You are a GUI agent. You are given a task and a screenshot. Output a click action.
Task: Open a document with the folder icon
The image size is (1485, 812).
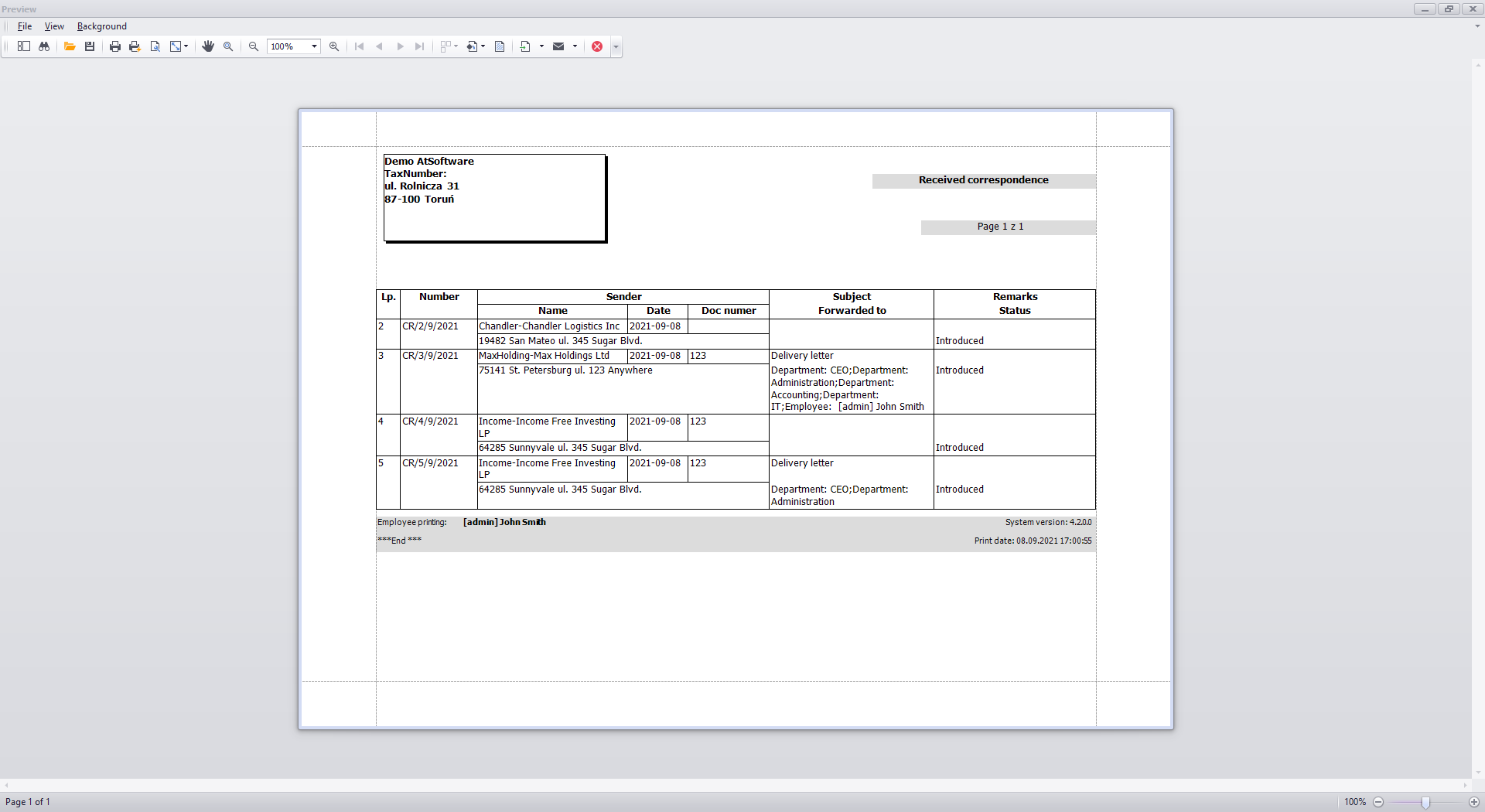[x=70, y=46]
